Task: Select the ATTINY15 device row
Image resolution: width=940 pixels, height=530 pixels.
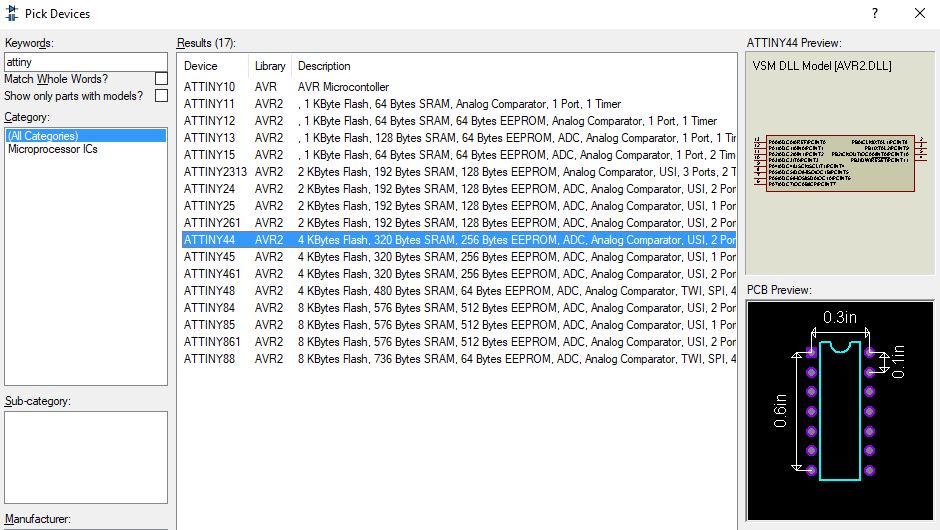Action: pyautogui.click(x=459, y=155)
